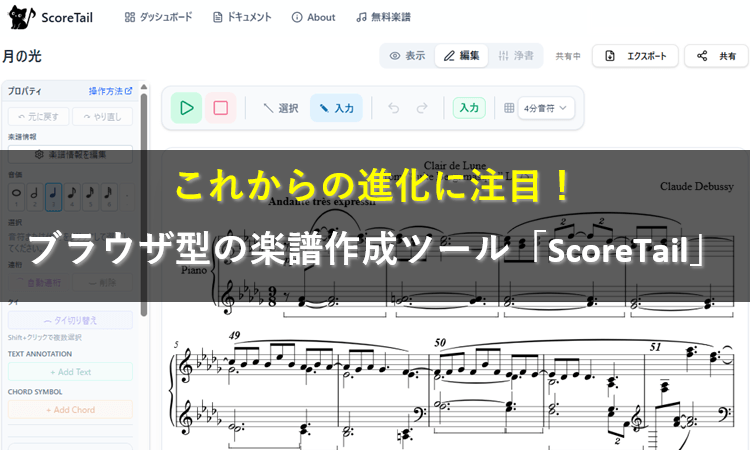750x450 pixels.
Task: Switch to 表示 view mode
Action: coord(407,56)
